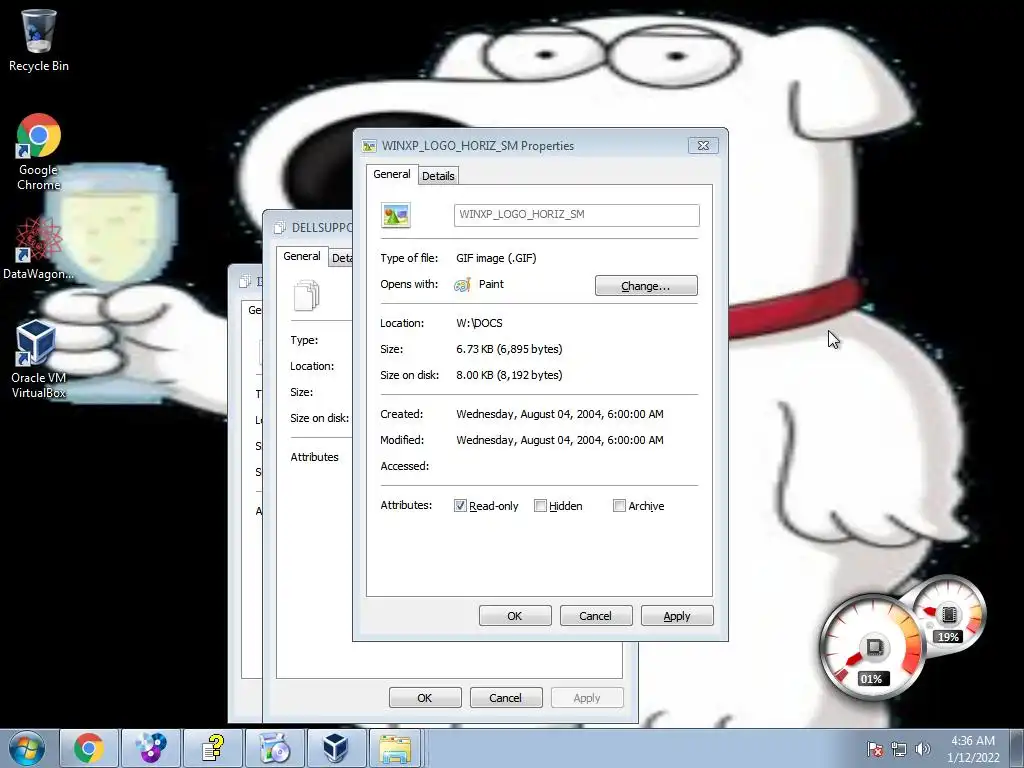
Task: Click the DELLSUPPORT window title bar
Action: [308, 227]
